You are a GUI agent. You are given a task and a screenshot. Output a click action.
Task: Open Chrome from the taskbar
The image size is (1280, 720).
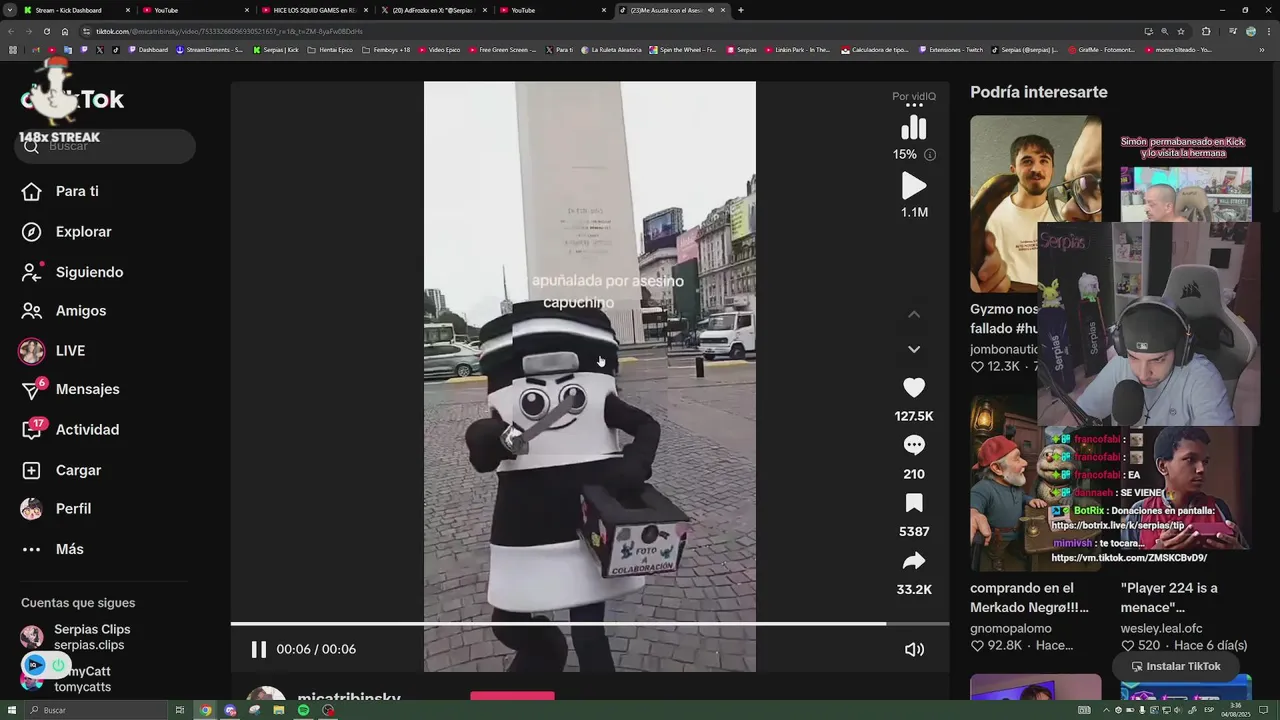point(206,710)
